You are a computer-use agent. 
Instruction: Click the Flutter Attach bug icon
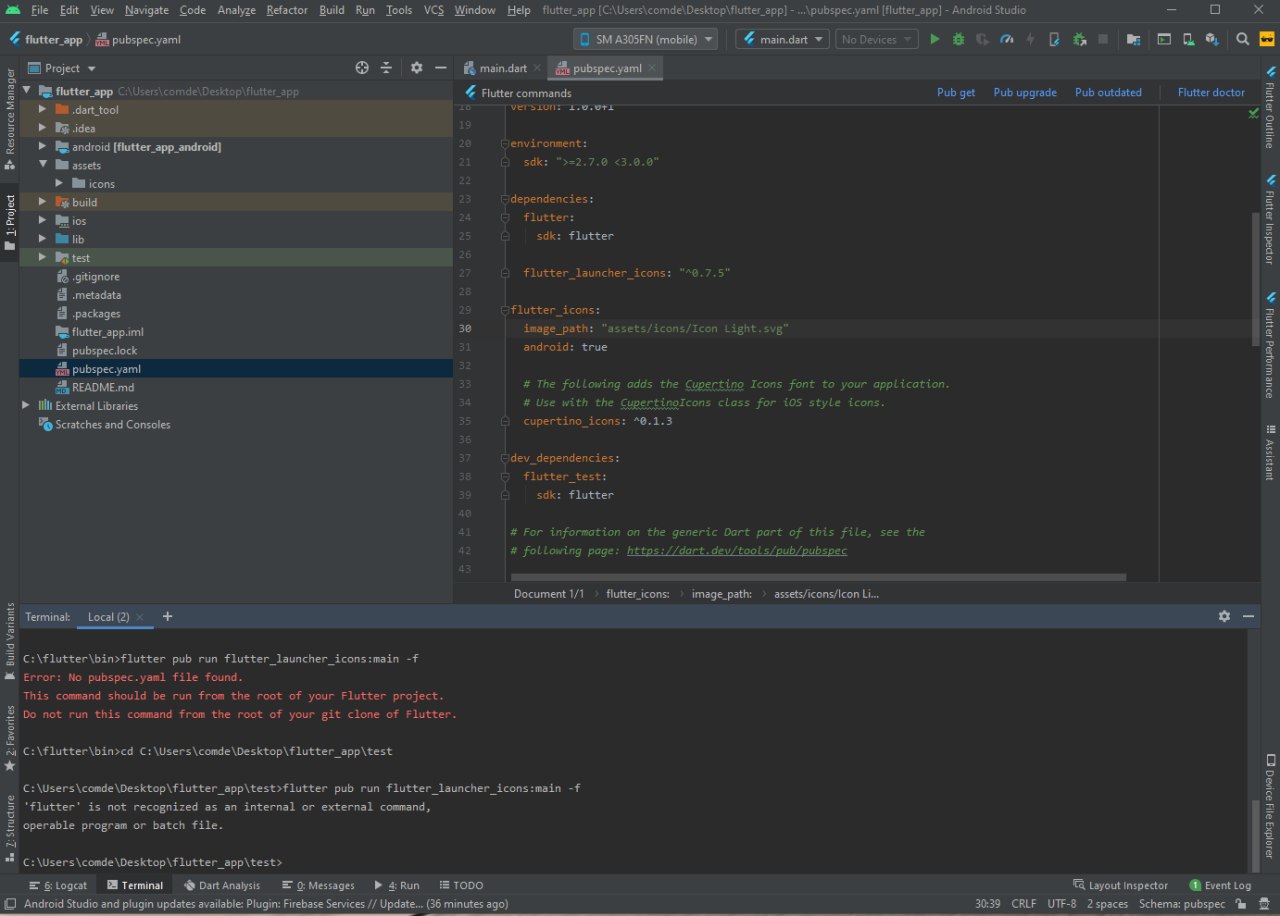1054,40
